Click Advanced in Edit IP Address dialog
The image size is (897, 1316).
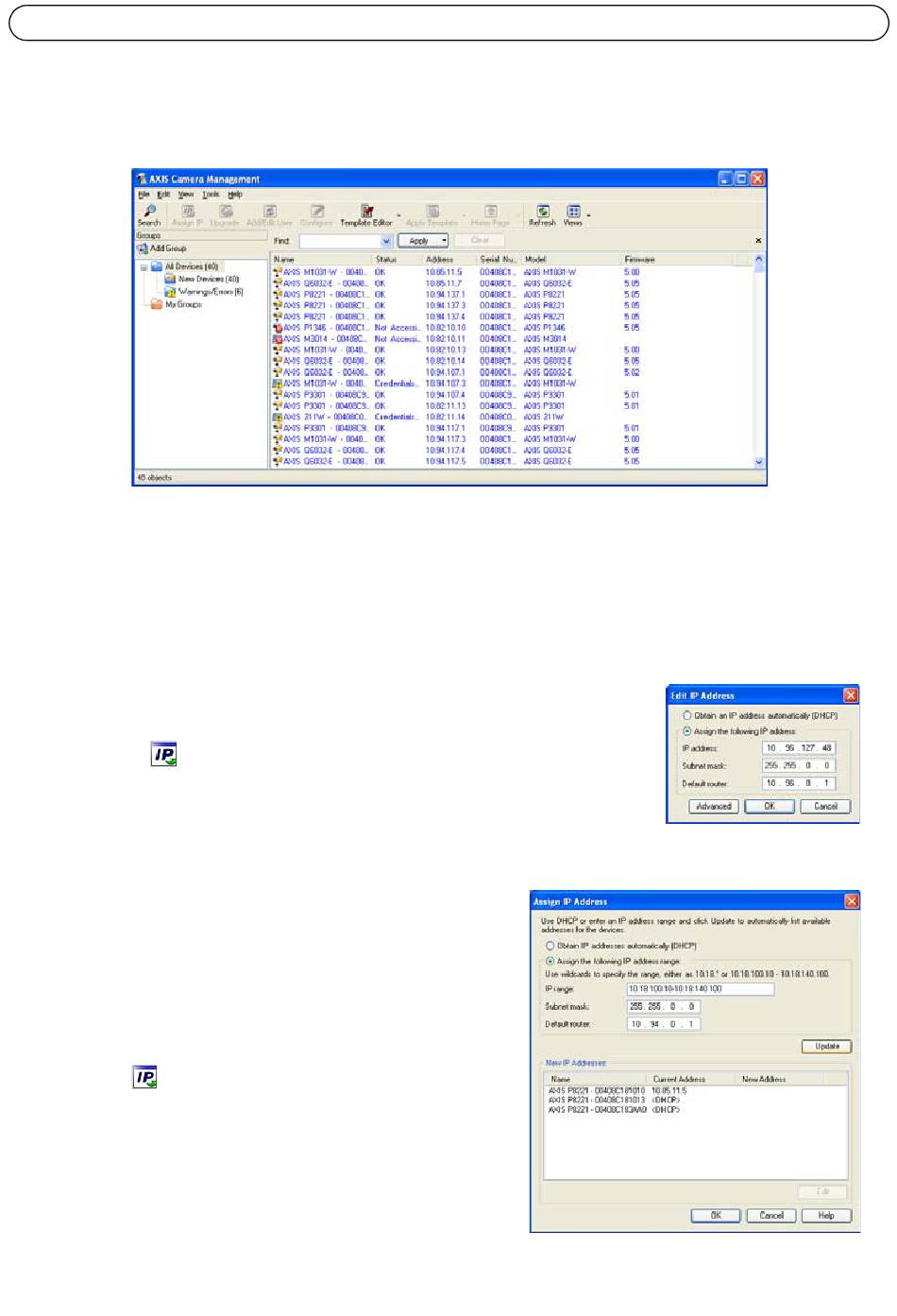pos(714,807)
